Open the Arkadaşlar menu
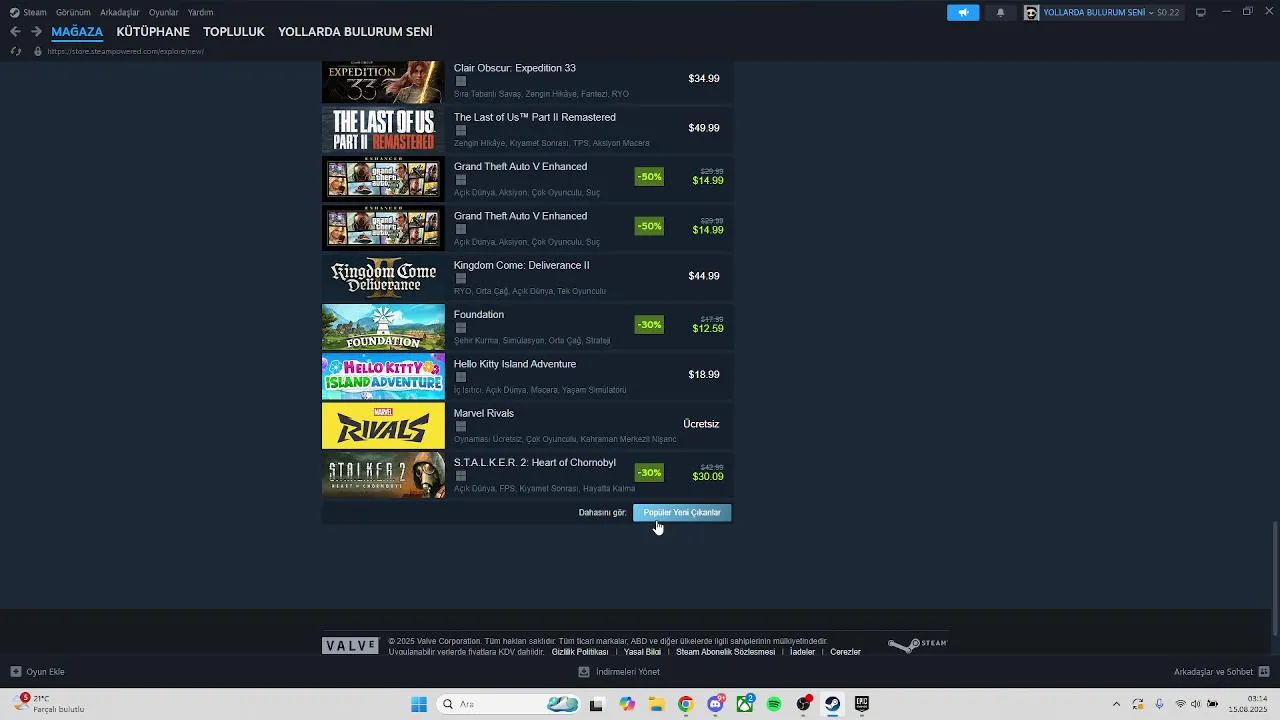 (119, 12)
